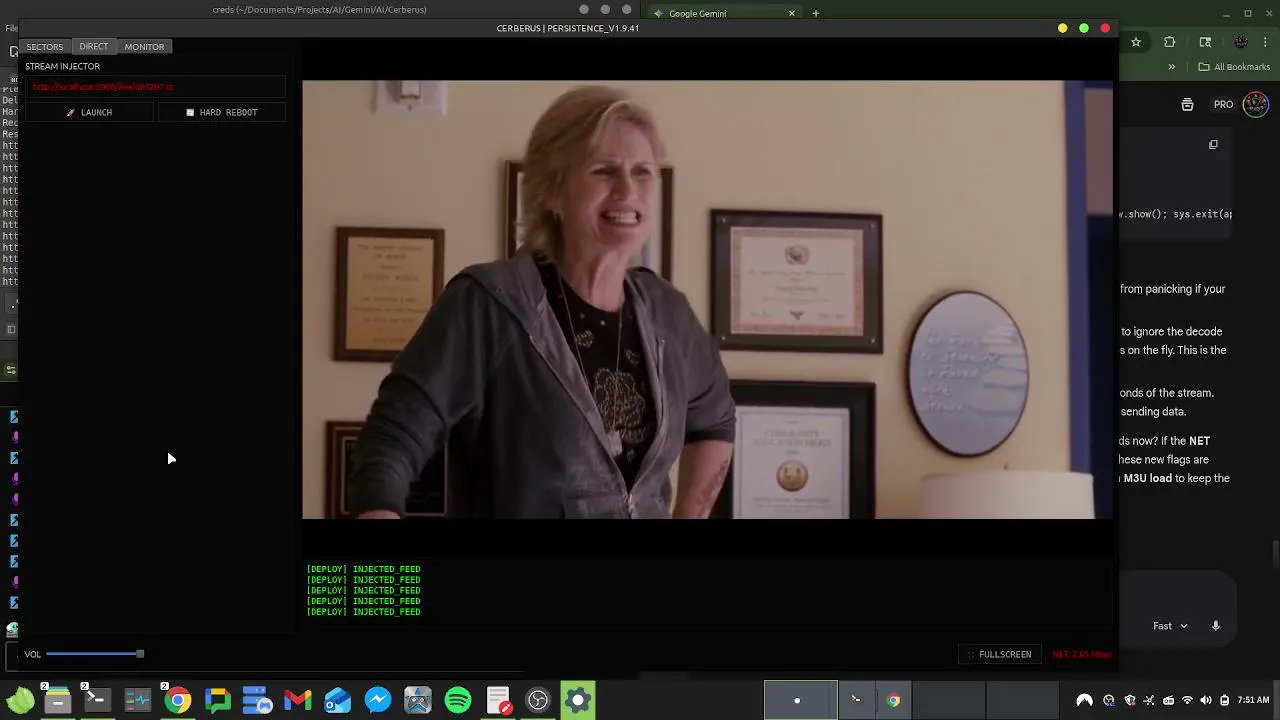Image resolution: width=1280 pixels, height=720 pixels.
Task: Open the 7:51 AM clock
Action: 1254,700
